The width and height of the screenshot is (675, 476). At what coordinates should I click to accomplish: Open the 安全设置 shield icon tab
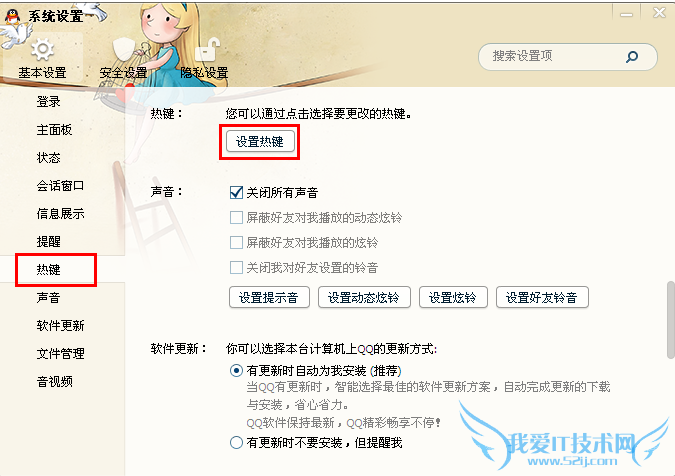[x=124, y=58]
